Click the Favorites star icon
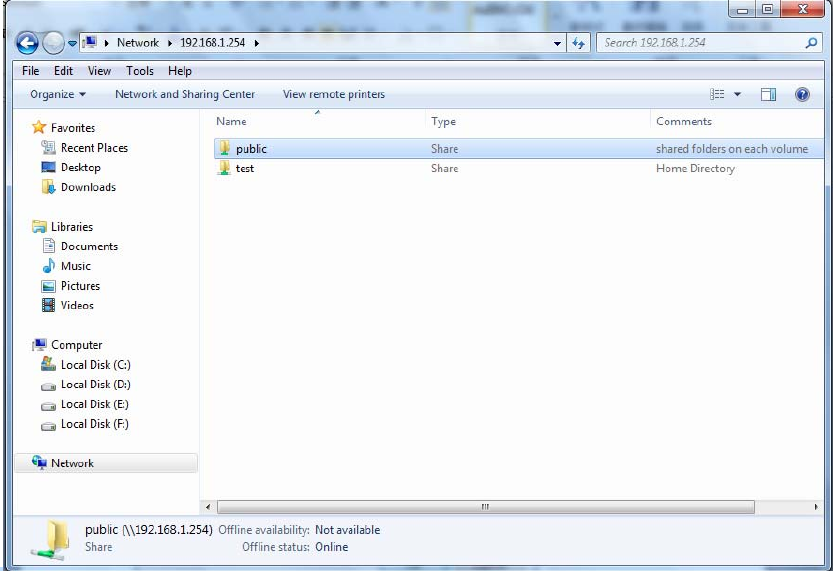Viewport: 833px width, 571px height. click(x=39, y=127)
